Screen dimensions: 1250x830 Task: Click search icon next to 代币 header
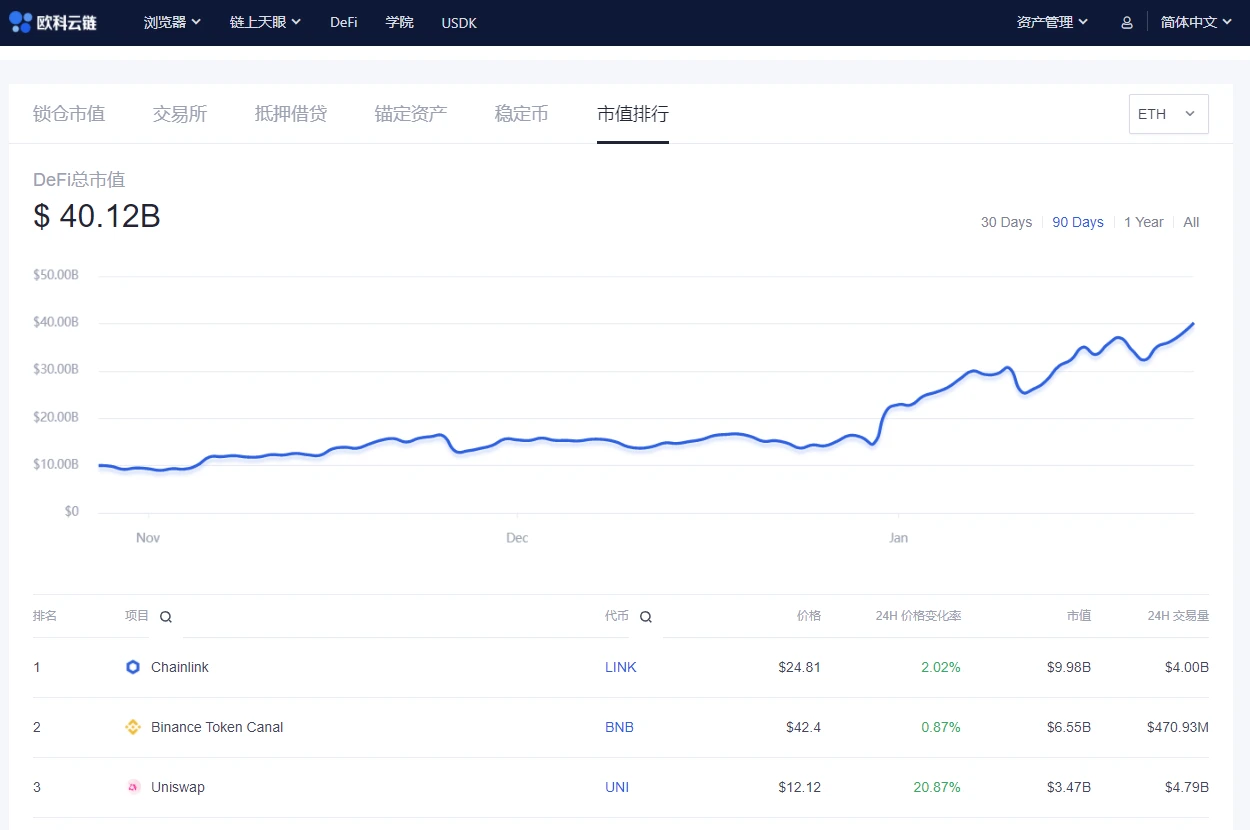[x=646, y=617]
